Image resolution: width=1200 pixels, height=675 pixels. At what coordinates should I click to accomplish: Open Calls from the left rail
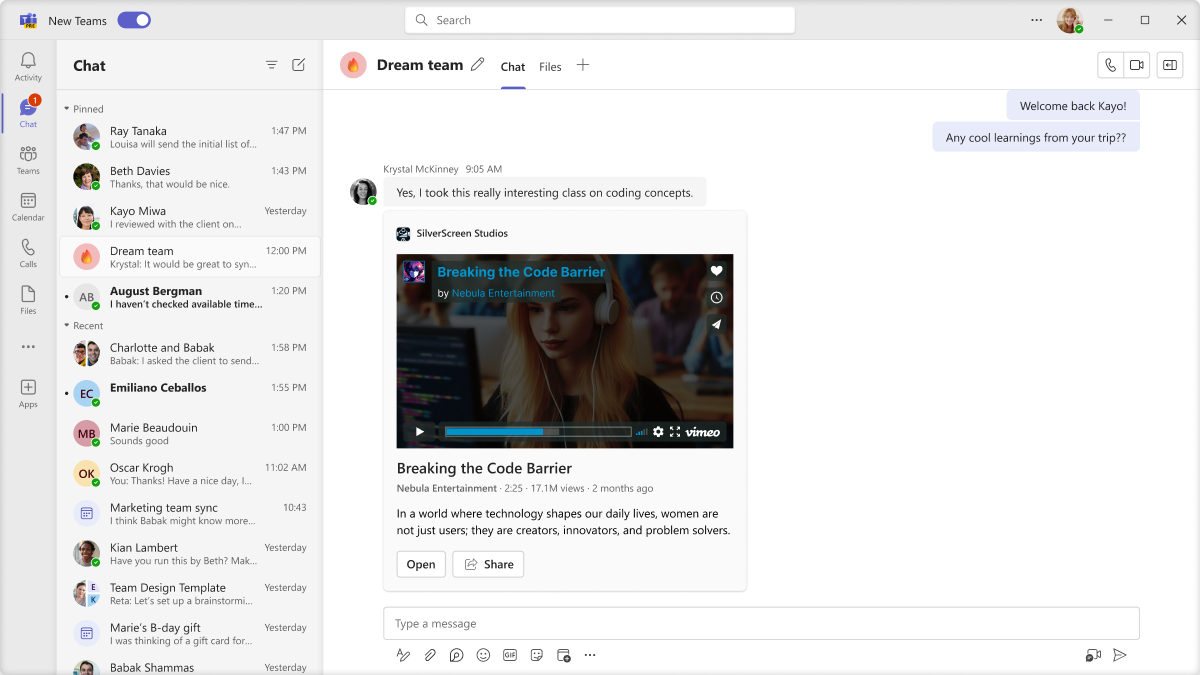[28, 253]
